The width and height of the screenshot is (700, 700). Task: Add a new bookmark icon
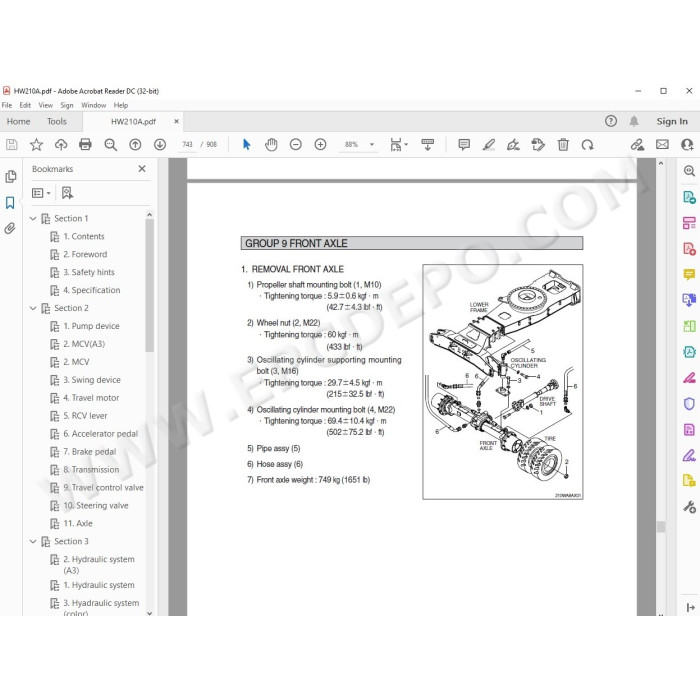pos(67,193)
